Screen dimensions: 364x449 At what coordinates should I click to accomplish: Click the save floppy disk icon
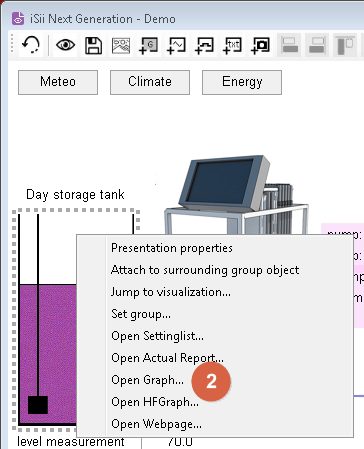(93, 45)
